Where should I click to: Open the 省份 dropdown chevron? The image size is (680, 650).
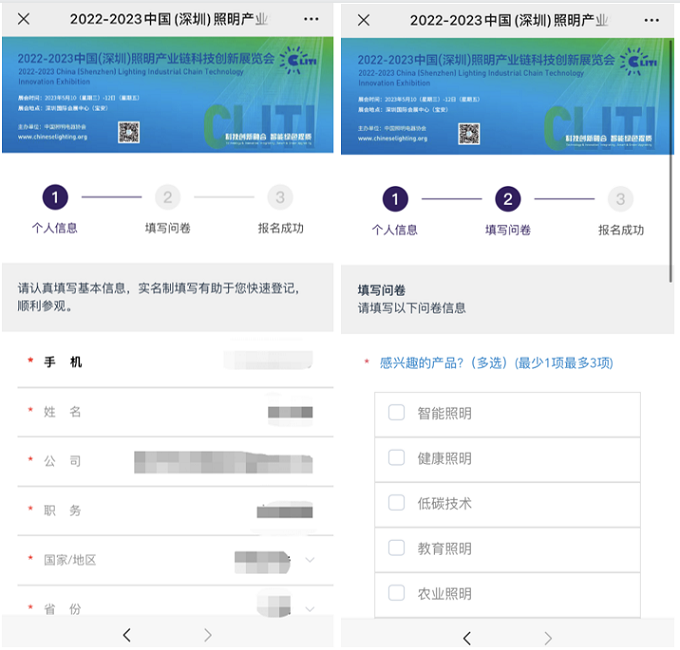click(309, 608)
